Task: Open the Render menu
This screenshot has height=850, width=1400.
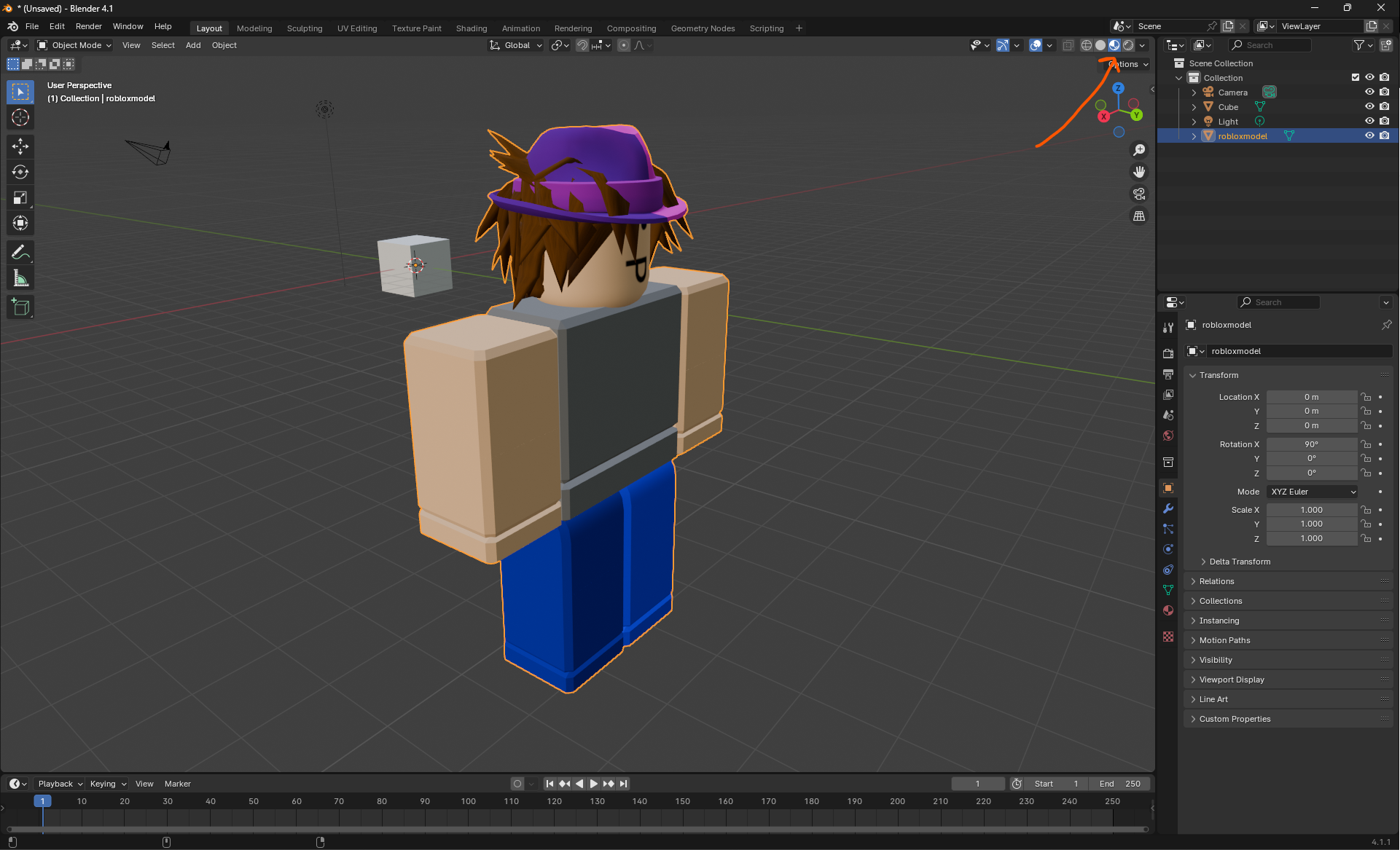Action: tap(89, 26)
